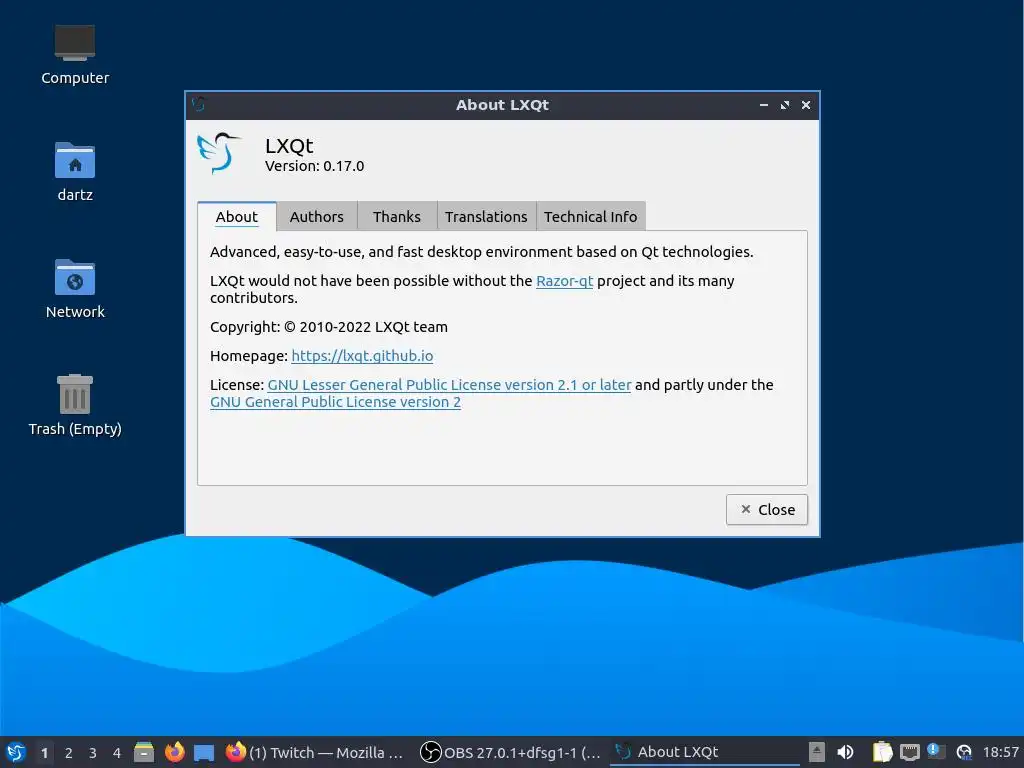Launch the file manager from the panel
This screenshot has width=1024, height=768.
coord(144,752)
